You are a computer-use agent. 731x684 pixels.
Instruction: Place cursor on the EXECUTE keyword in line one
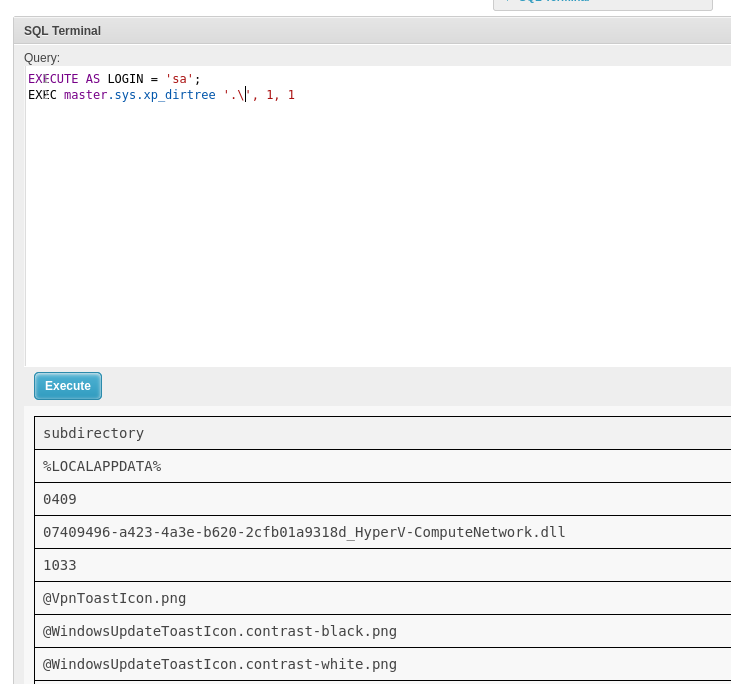[53, 79]
